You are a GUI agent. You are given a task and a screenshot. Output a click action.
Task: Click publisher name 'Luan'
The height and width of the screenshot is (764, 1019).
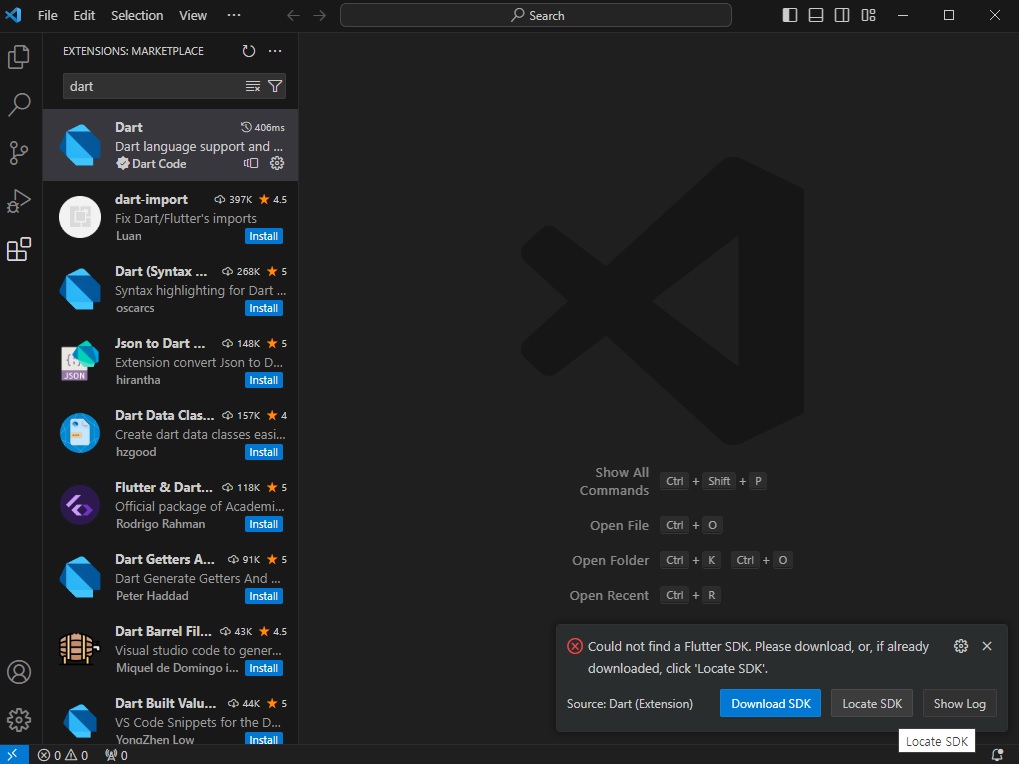click(129, 236)
